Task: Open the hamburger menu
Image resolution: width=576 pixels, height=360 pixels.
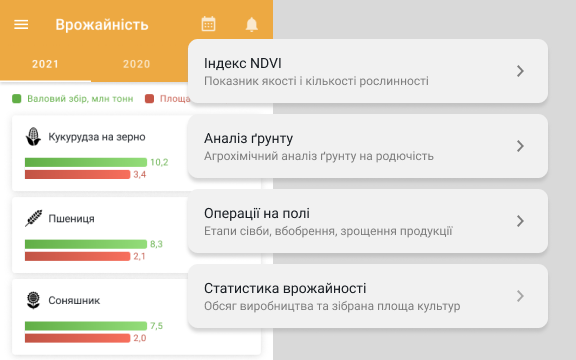Action: 21,25
